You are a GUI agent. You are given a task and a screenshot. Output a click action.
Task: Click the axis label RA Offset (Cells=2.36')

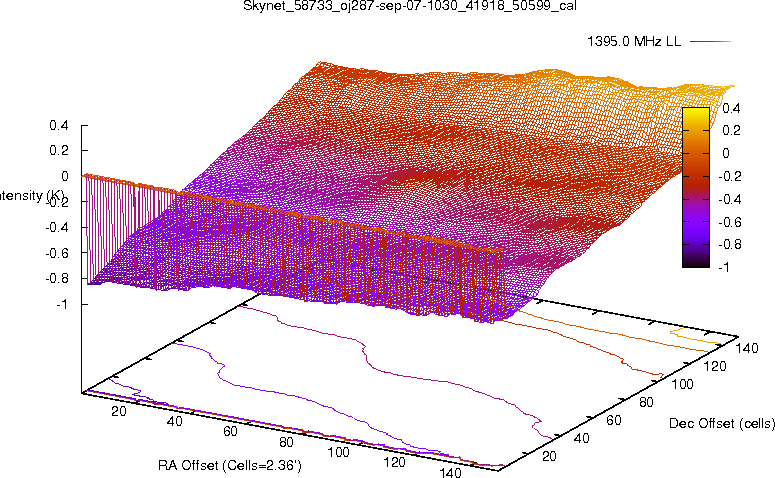230,465
